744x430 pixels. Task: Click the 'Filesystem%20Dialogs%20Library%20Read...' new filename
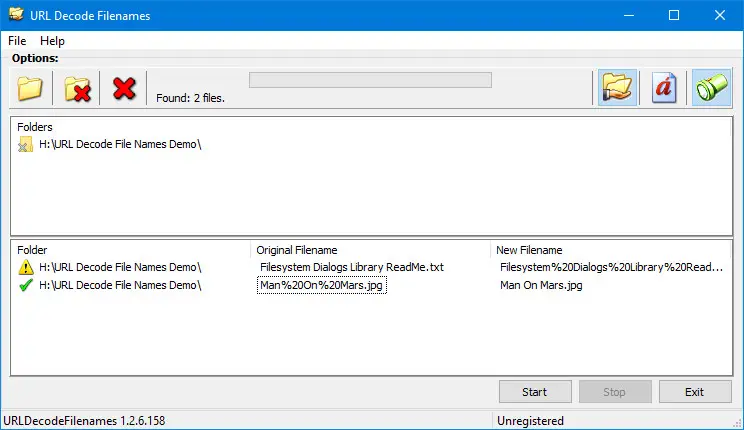point(612,267)
